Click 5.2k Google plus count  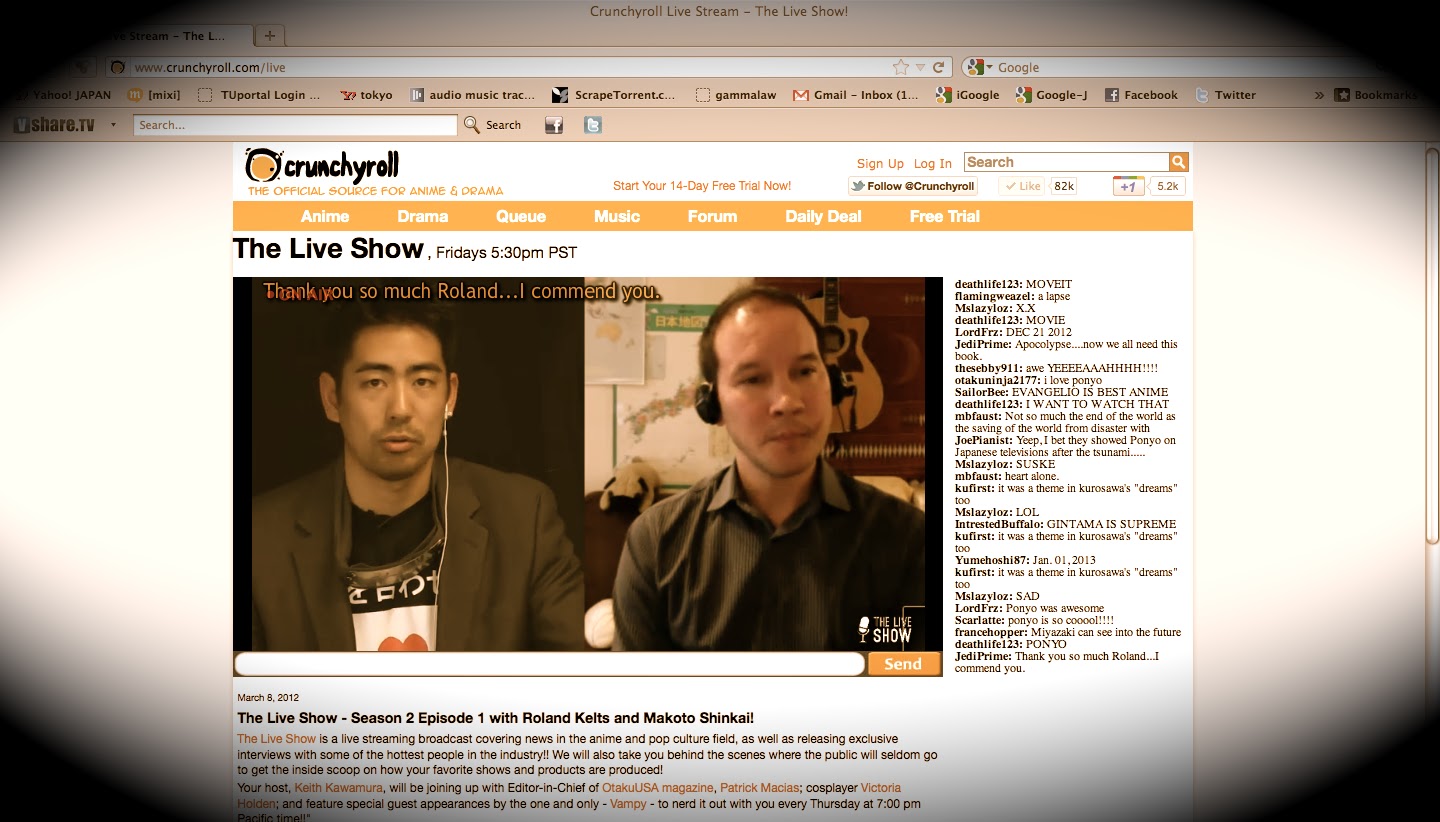pos(1168,186)
